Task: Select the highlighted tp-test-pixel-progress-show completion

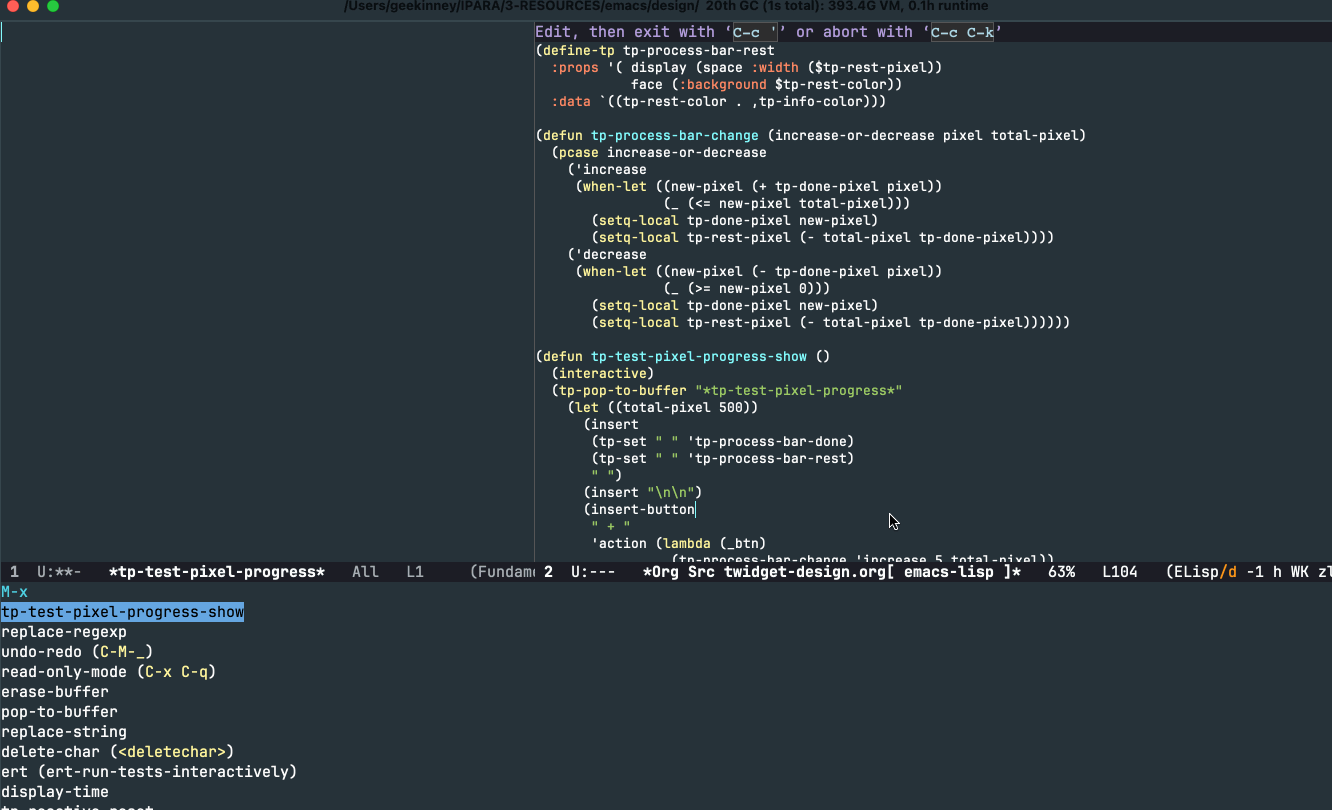Action: 122,611
